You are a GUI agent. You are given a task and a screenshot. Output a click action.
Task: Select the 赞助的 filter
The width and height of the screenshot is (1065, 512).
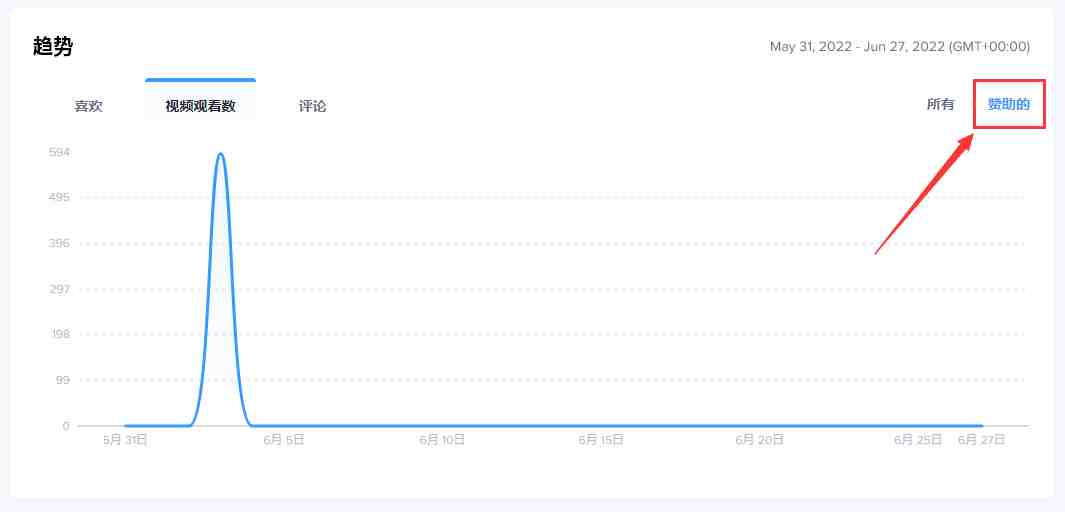click(1008, 104)
